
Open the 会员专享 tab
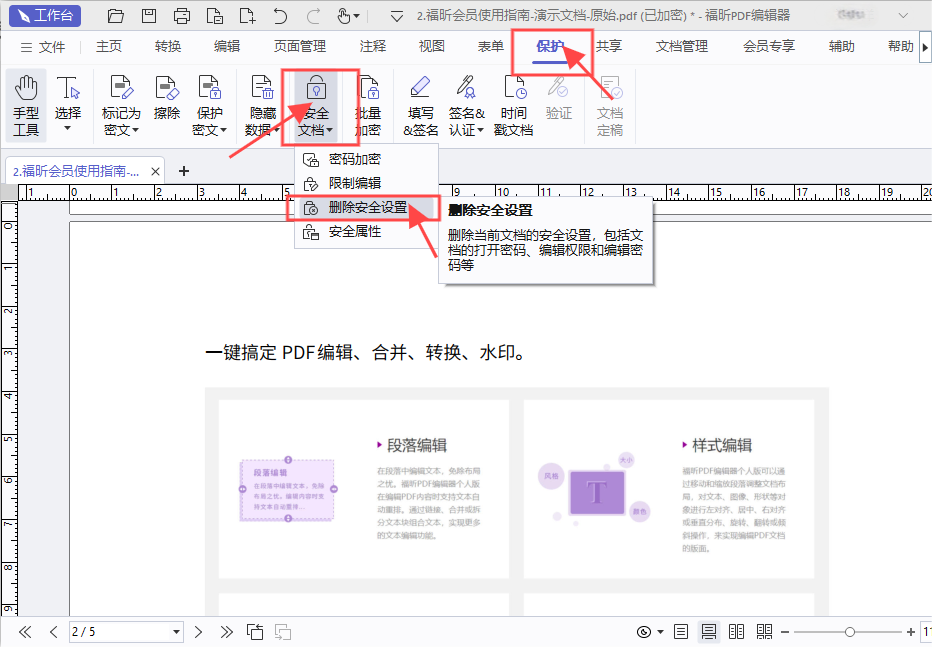769,46
